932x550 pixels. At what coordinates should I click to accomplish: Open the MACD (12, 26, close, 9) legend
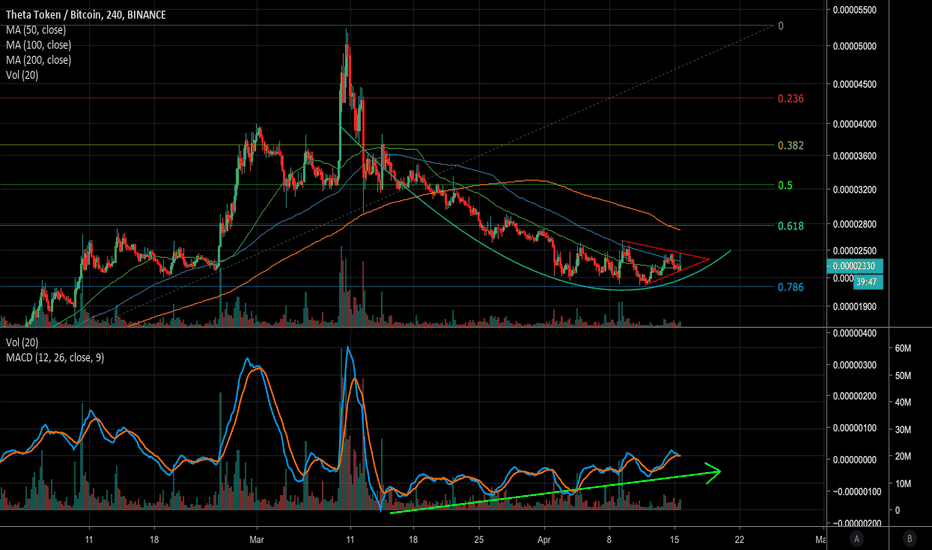click(x=55, y=357)
